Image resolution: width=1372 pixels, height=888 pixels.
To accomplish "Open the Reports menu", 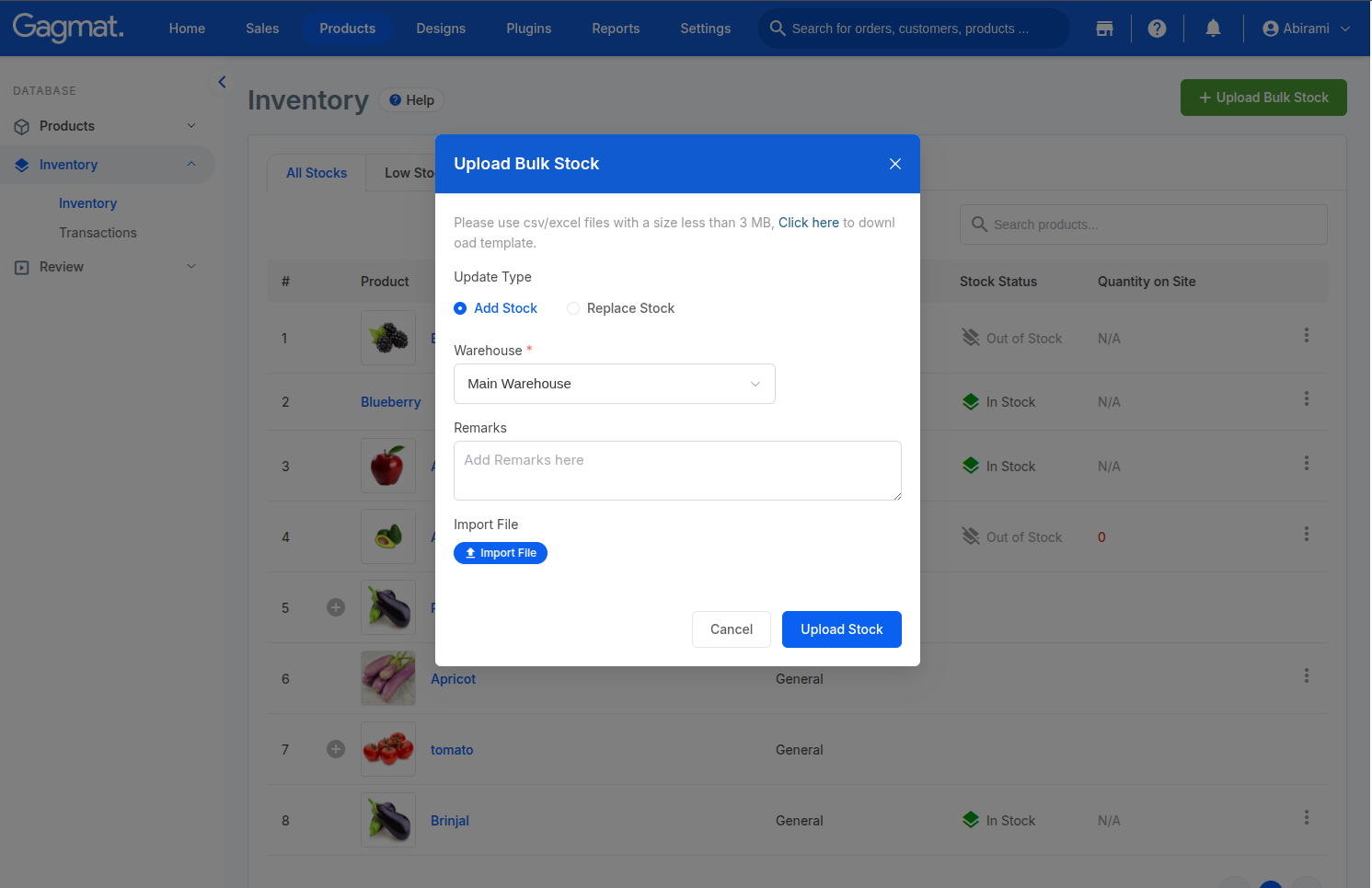I will point(616,29).
